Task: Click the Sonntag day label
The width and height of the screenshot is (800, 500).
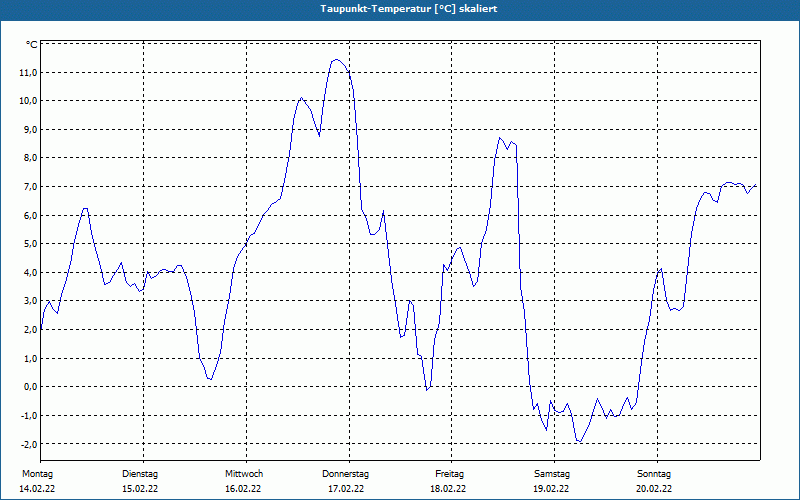Action: [x=654, y=474]
